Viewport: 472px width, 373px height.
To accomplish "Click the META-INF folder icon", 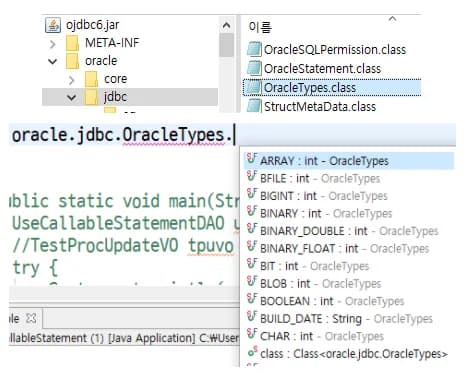I will [x=72, y=43].
